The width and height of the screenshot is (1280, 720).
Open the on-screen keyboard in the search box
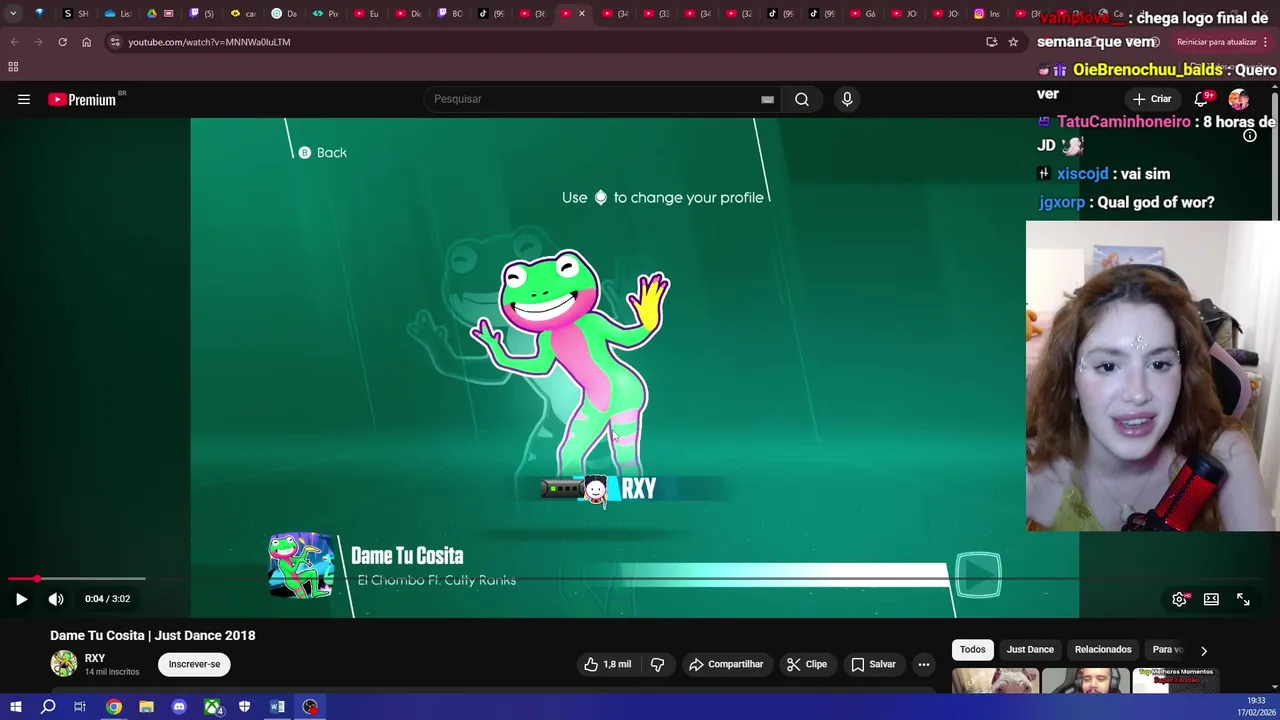767,99
